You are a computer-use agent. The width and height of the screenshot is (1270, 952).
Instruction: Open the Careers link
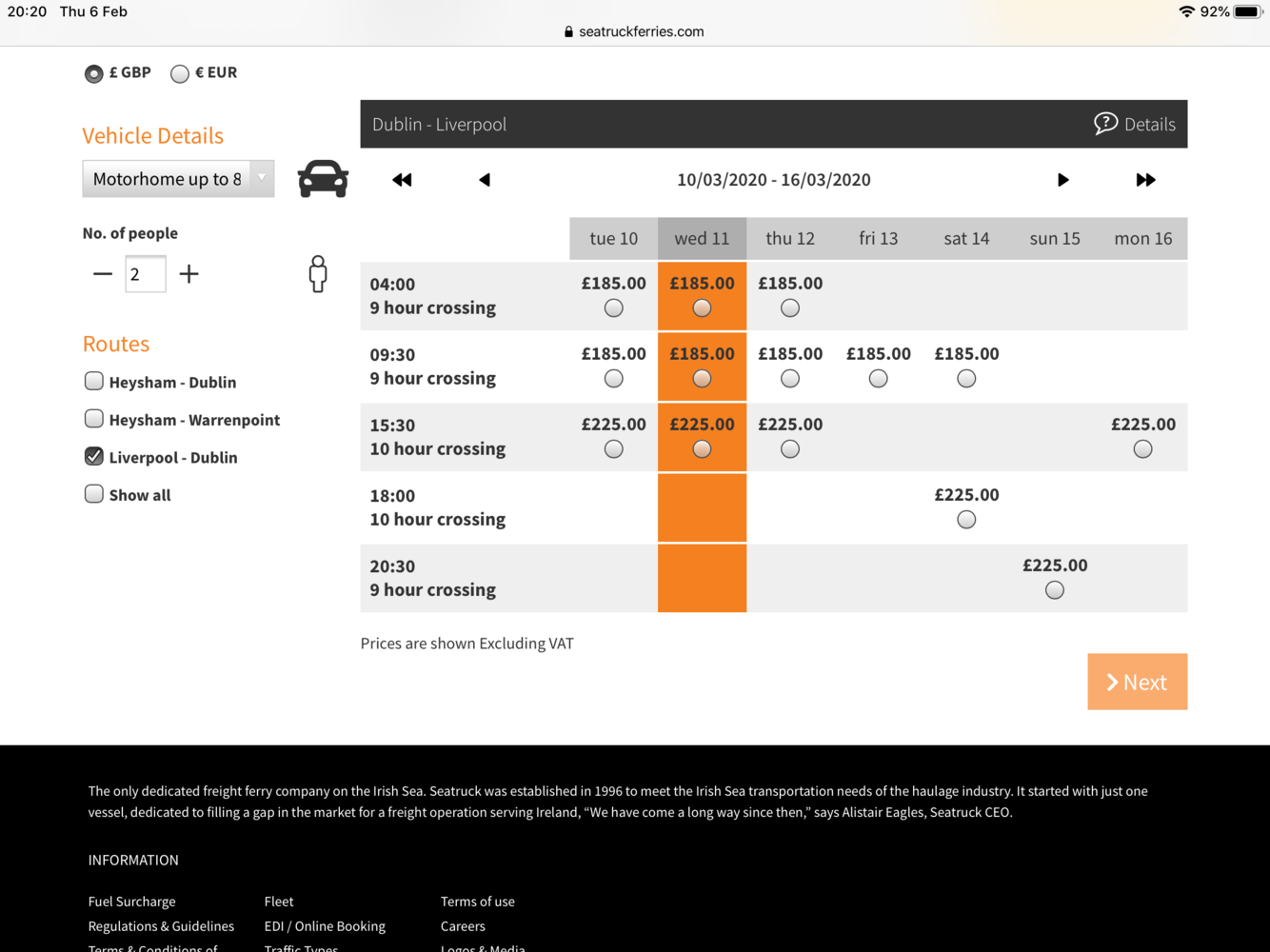point(463,926)
